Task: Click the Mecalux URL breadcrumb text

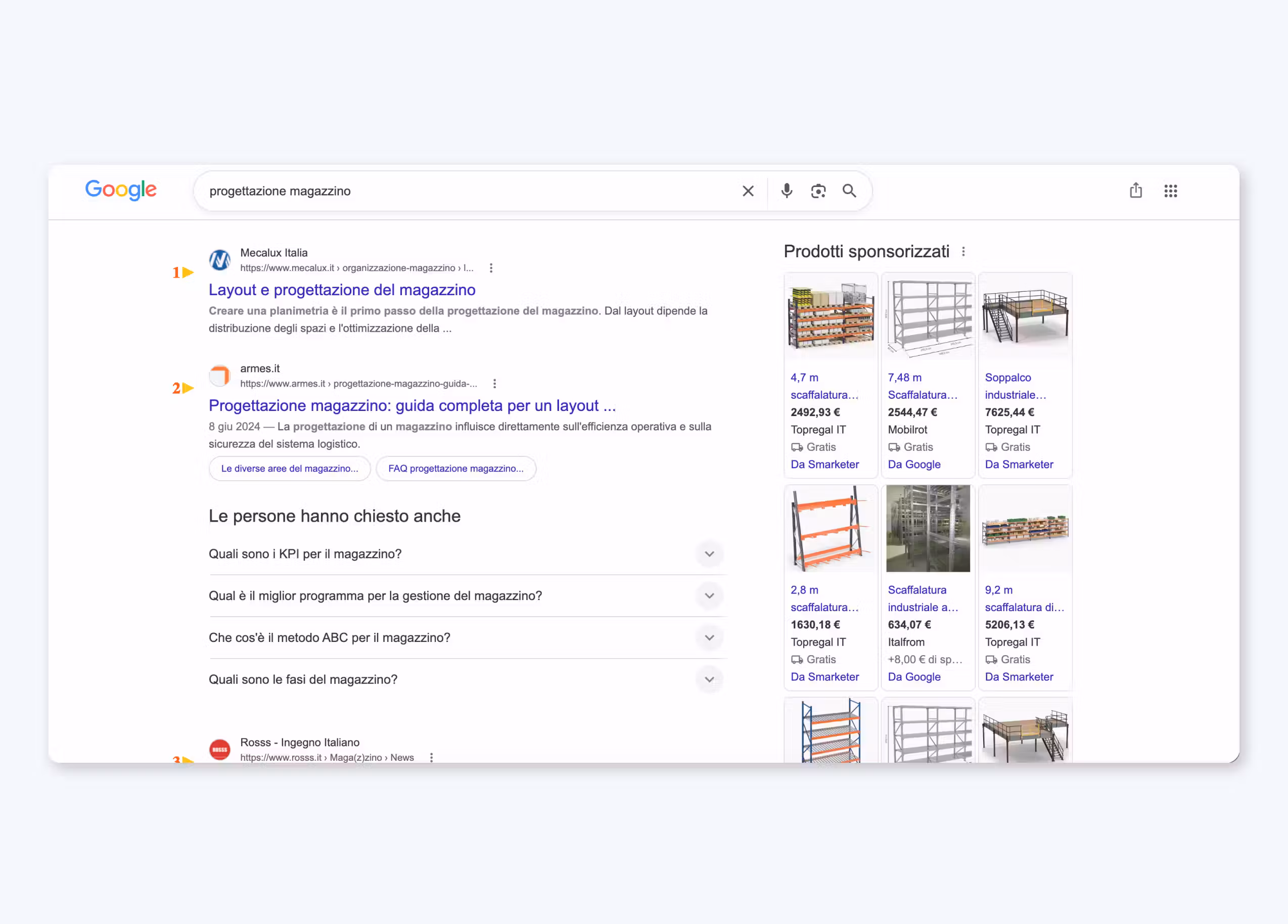Action: pyautogui.click(x=357, y=268)
